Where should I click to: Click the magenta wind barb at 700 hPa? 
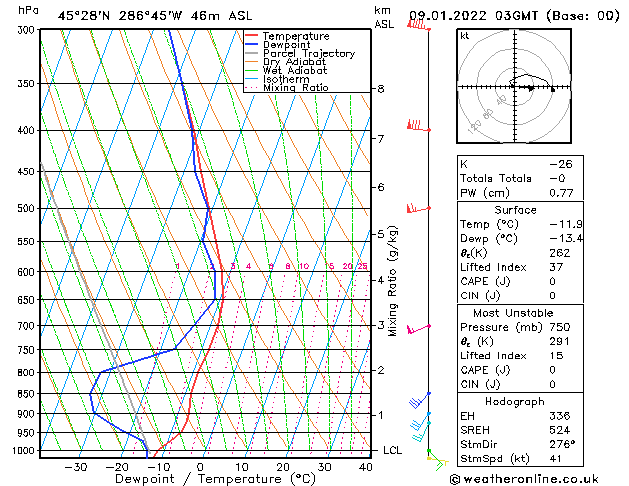click(419, 329)
